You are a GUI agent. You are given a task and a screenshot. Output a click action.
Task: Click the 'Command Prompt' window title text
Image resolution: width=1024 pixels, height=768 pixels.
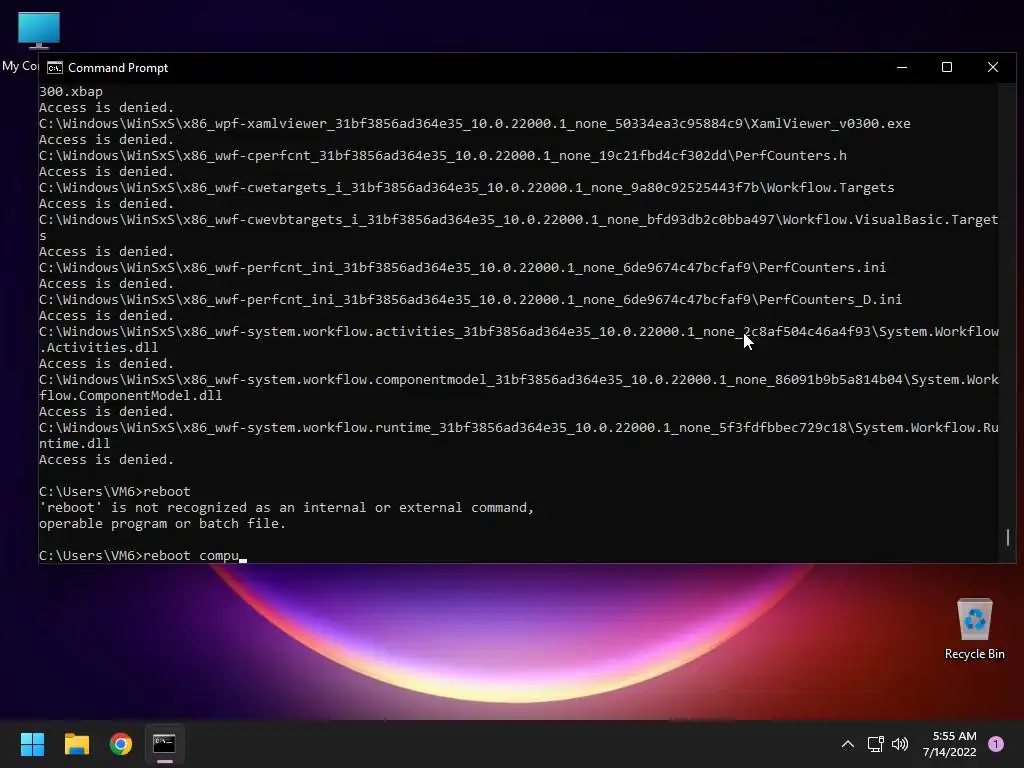[118, 68]
